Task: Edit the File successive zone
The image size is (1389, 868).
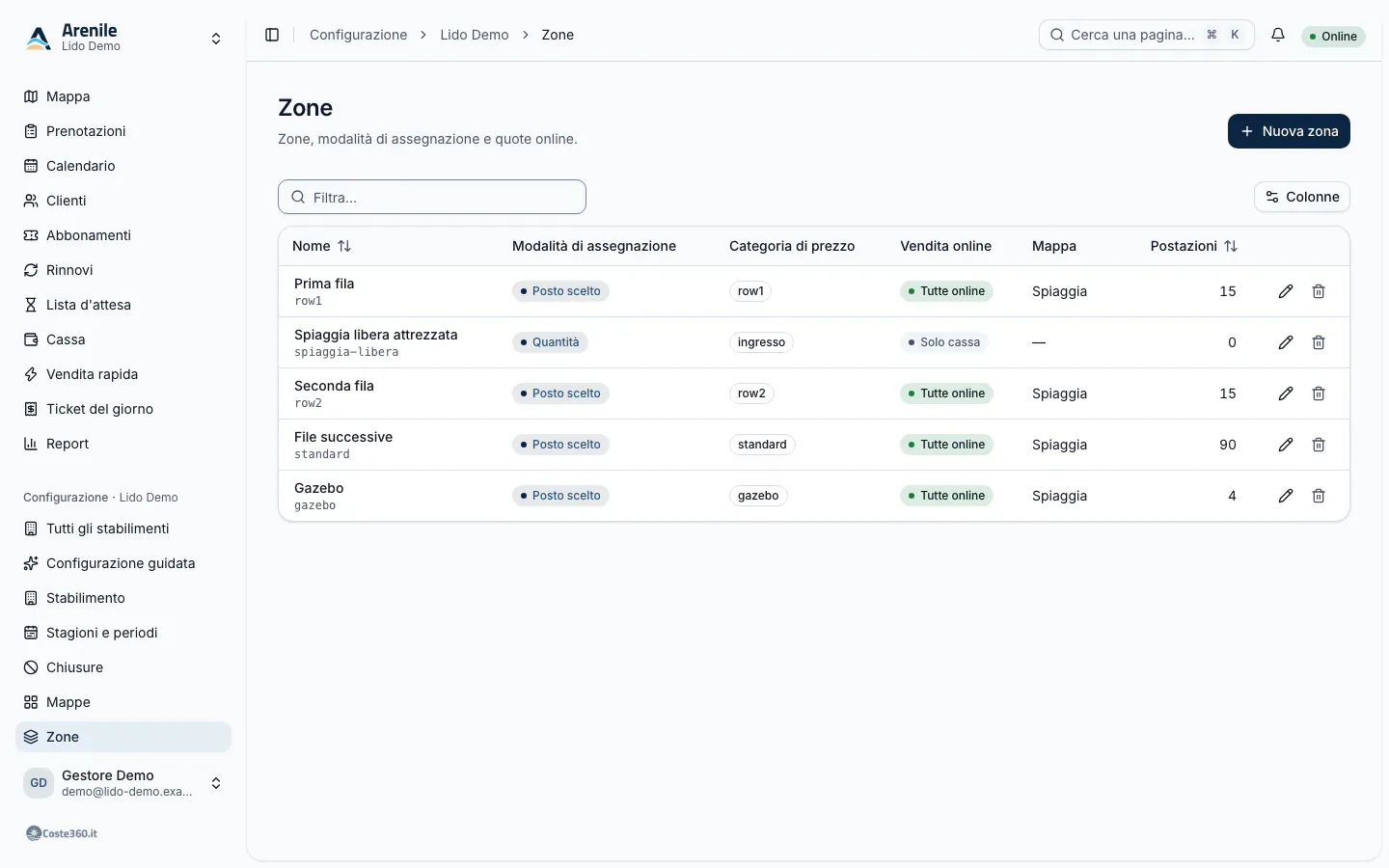Action: [1286, 445]
